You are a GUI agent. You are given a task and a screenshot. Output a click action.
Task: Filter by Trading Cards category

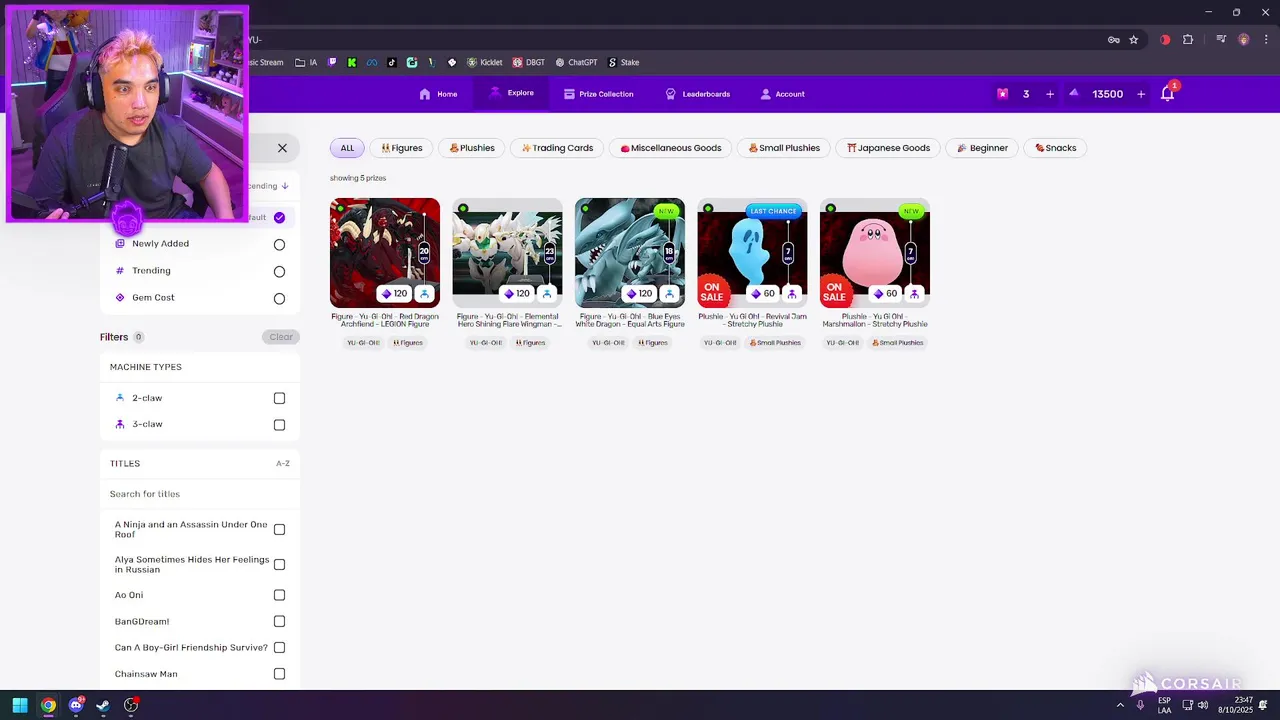click(557, 148)
